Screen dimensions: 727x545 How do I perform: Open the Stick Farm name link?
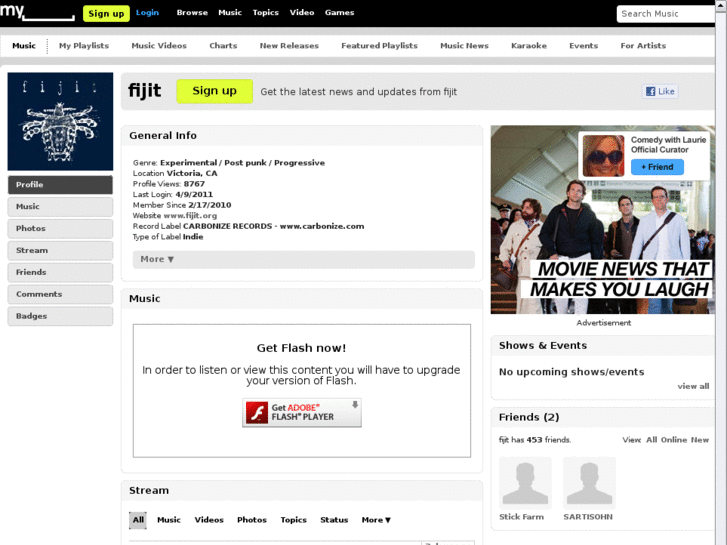point(522,517)
